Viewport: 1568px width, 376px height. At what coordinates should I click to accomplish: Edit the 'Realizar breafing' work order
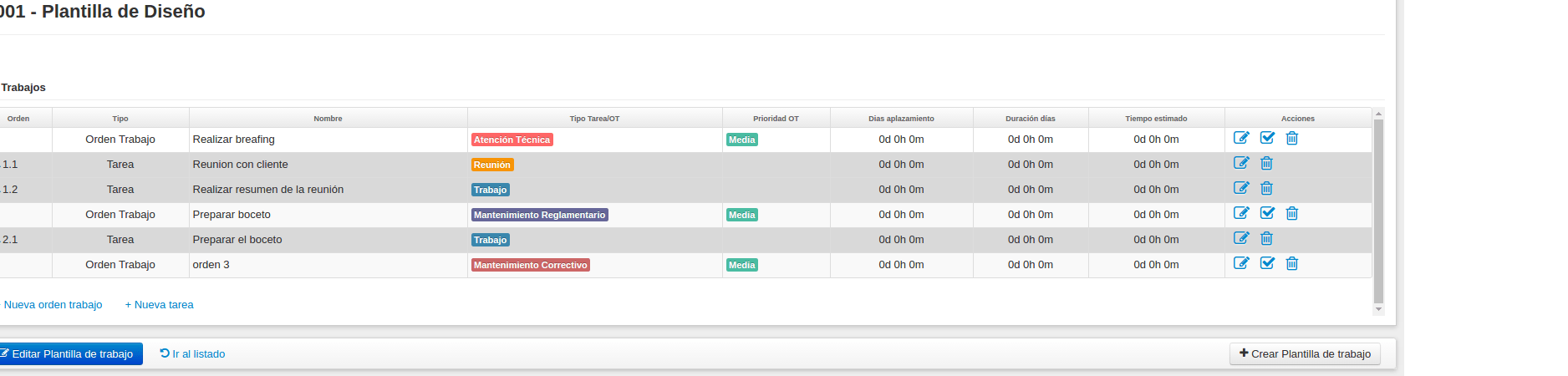(x=1241, y=138)
